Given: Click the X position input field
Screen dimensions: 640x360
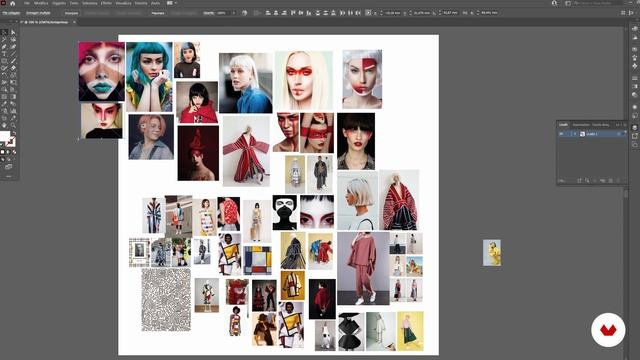Looking at the screenshot, I should (x=393, y=13).
